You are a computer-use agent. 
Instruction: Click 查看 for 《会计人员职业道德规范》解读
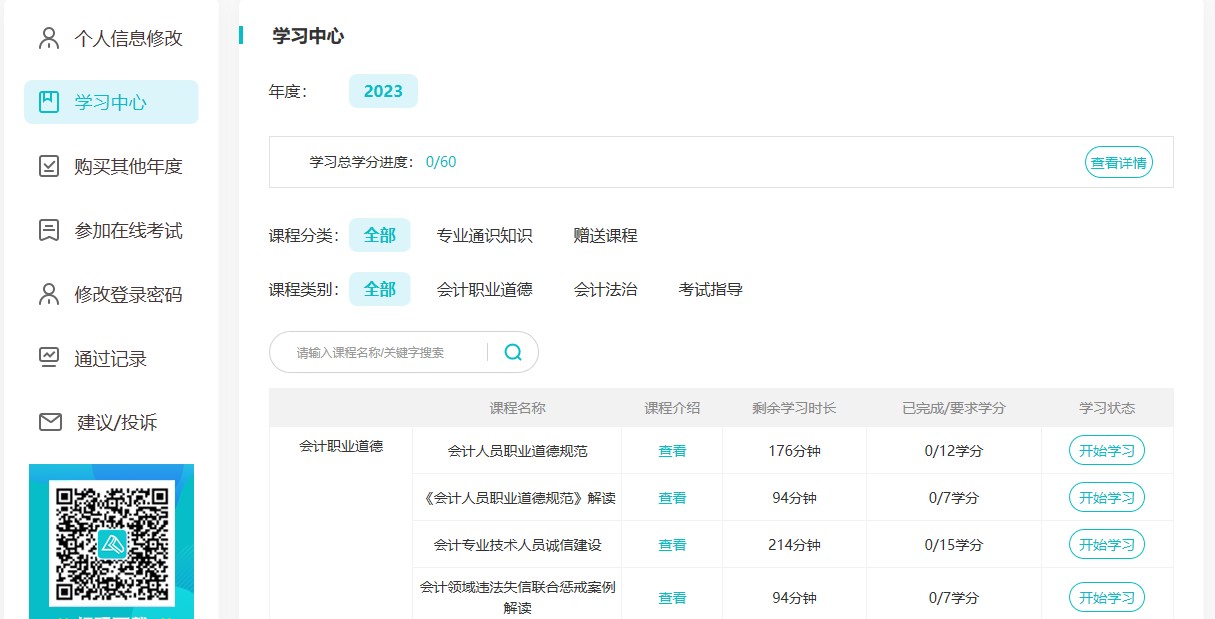click(x=672, y=498)
